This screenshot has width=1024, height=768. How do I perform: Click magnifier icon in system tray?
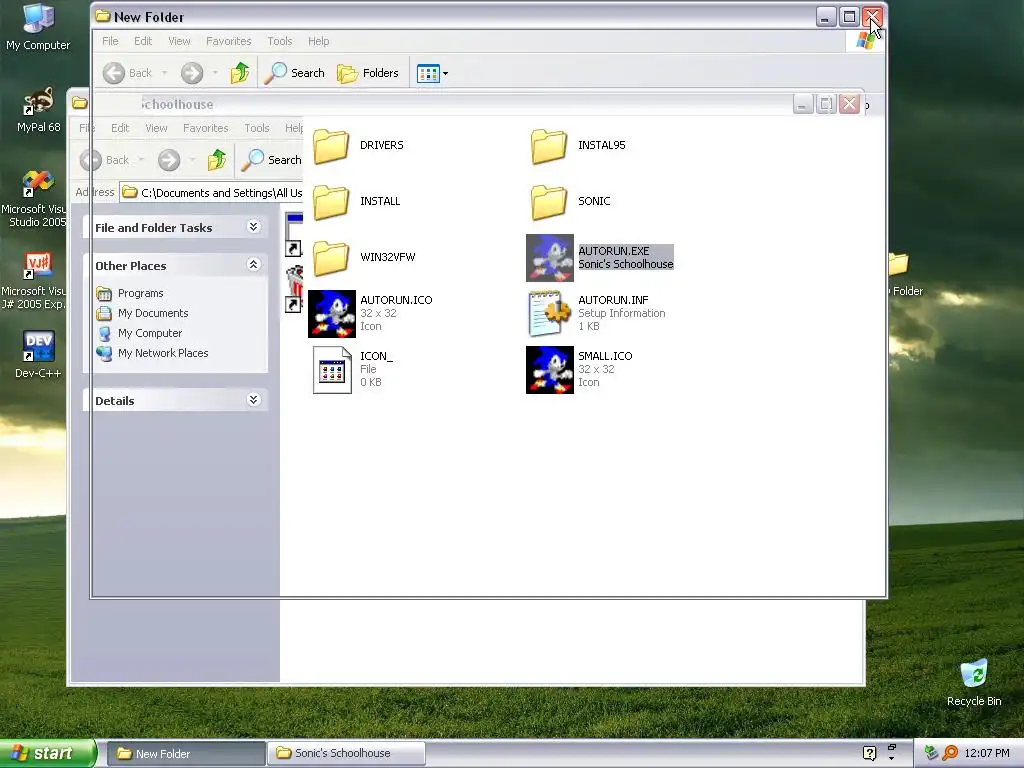950,754
